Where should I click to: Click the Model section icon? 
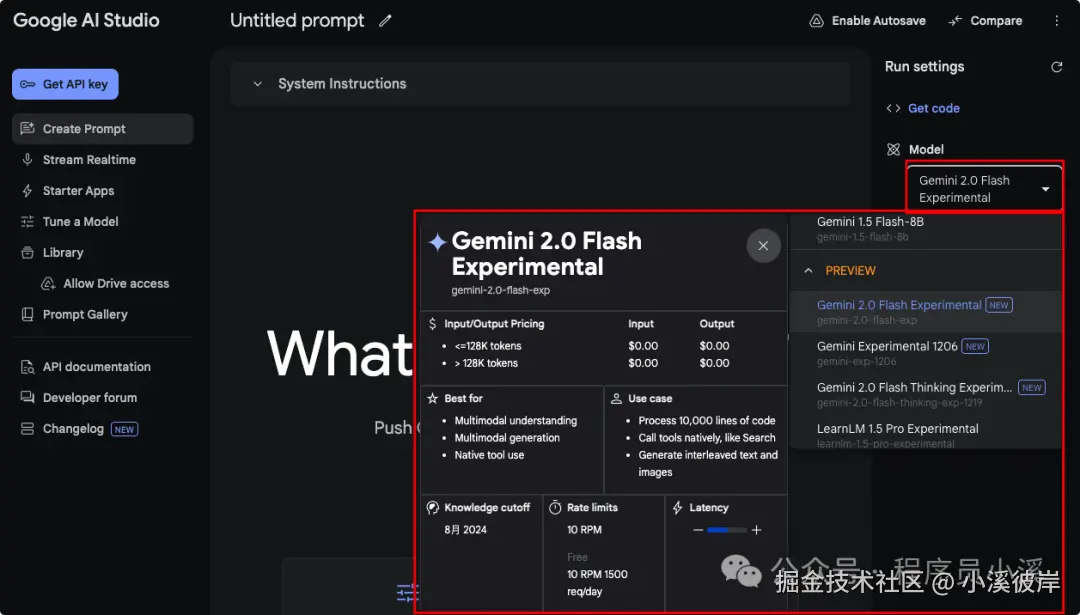(x=893, y=149)
